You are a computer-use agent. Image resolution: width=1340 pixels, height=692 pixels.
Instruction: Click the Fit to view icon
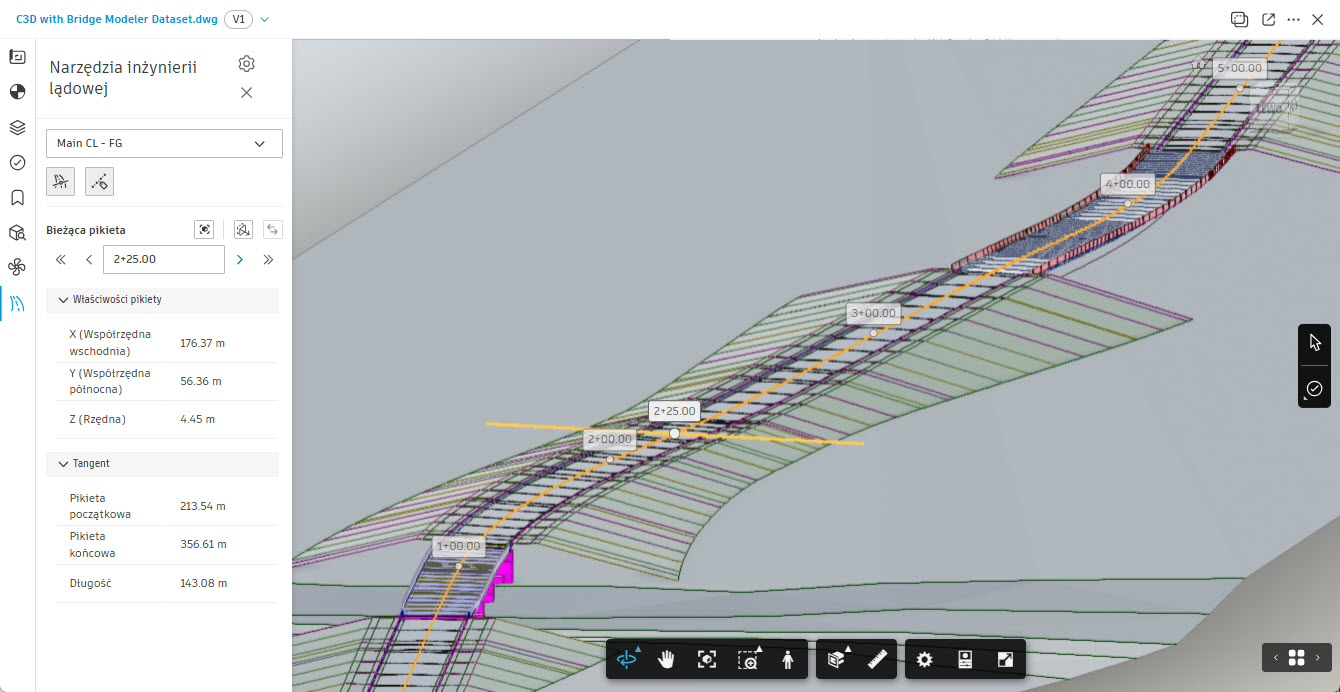pos(707,660)
